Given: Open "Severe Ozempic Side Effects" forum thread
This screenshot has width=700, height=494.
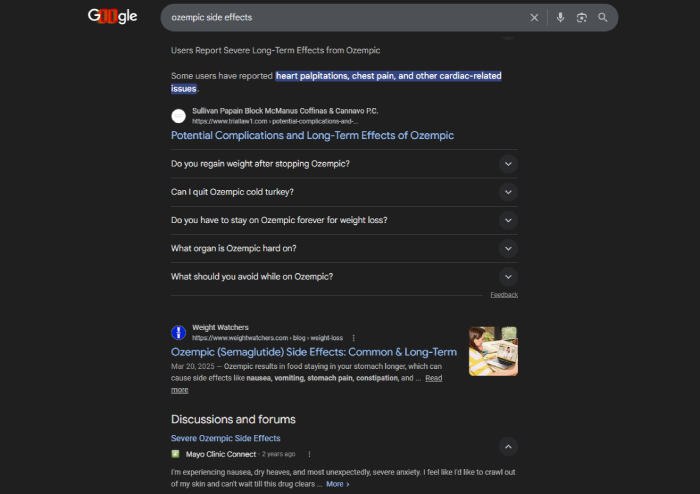Looking at the screenshot, I should point(225,438).
